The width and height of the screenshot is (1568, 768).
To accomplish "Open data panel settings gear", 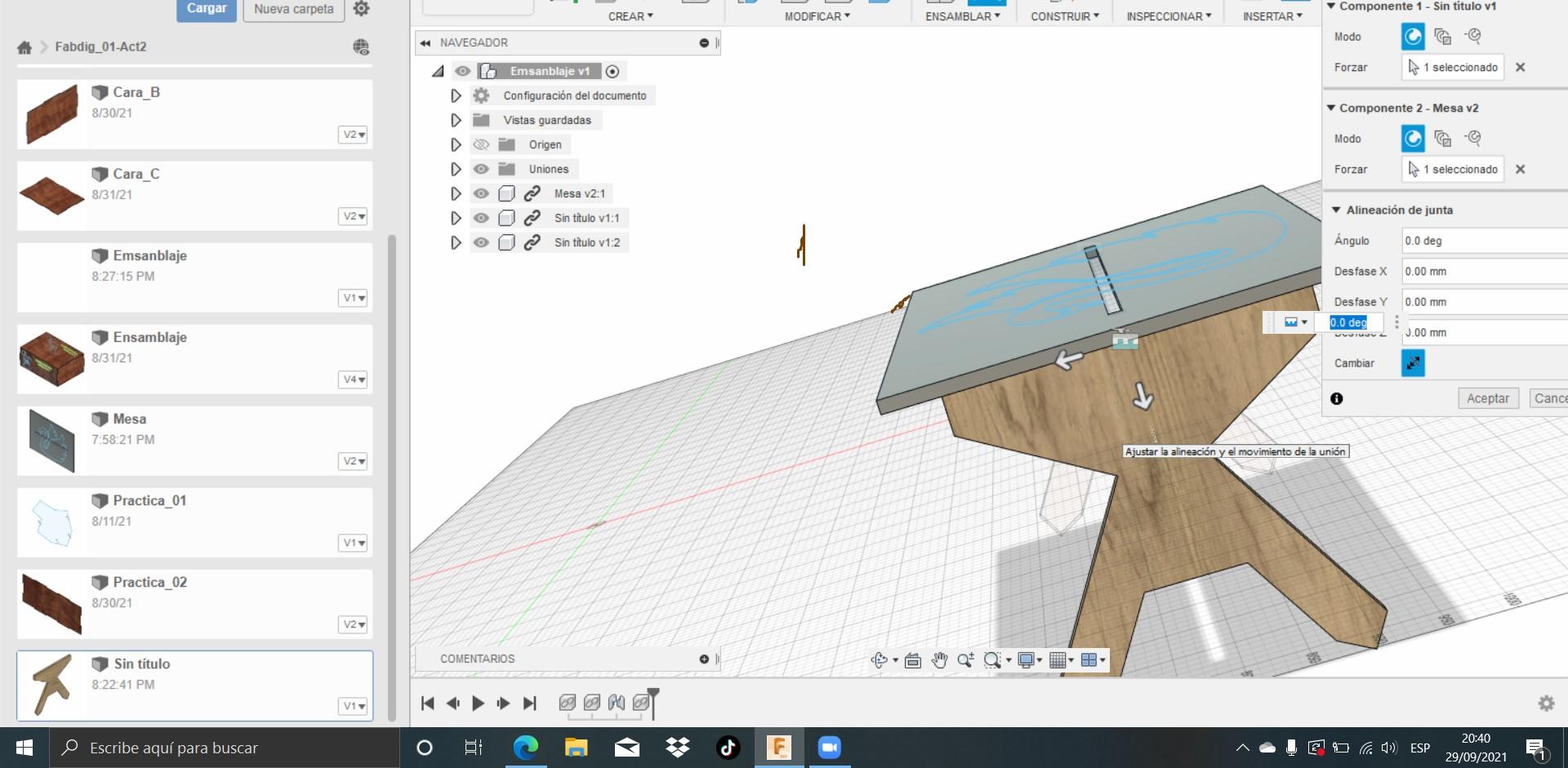I will [x=361, y=9].
